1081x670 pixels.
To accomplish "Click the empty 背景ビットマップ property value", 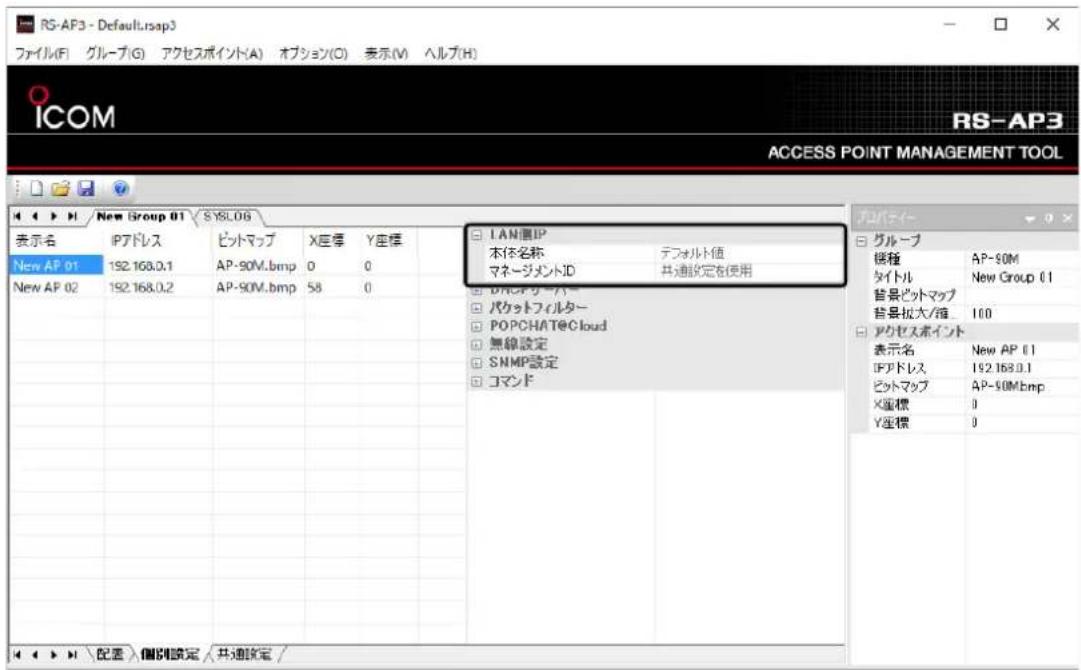I will pyautogui.click(x=1023, y=296).
